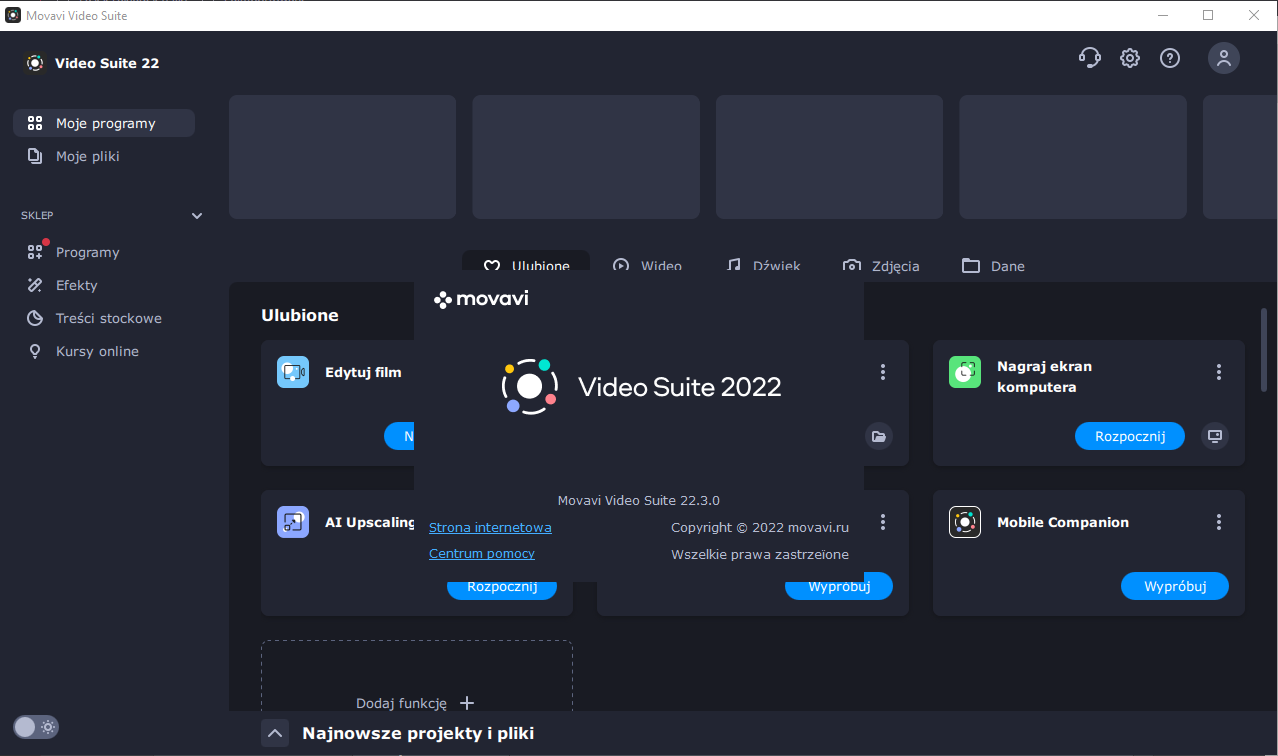The width and height of the screenshot is (1278, 756).
Task: Click the third banner placeholder tile
Action: click(x=829, y=157)
